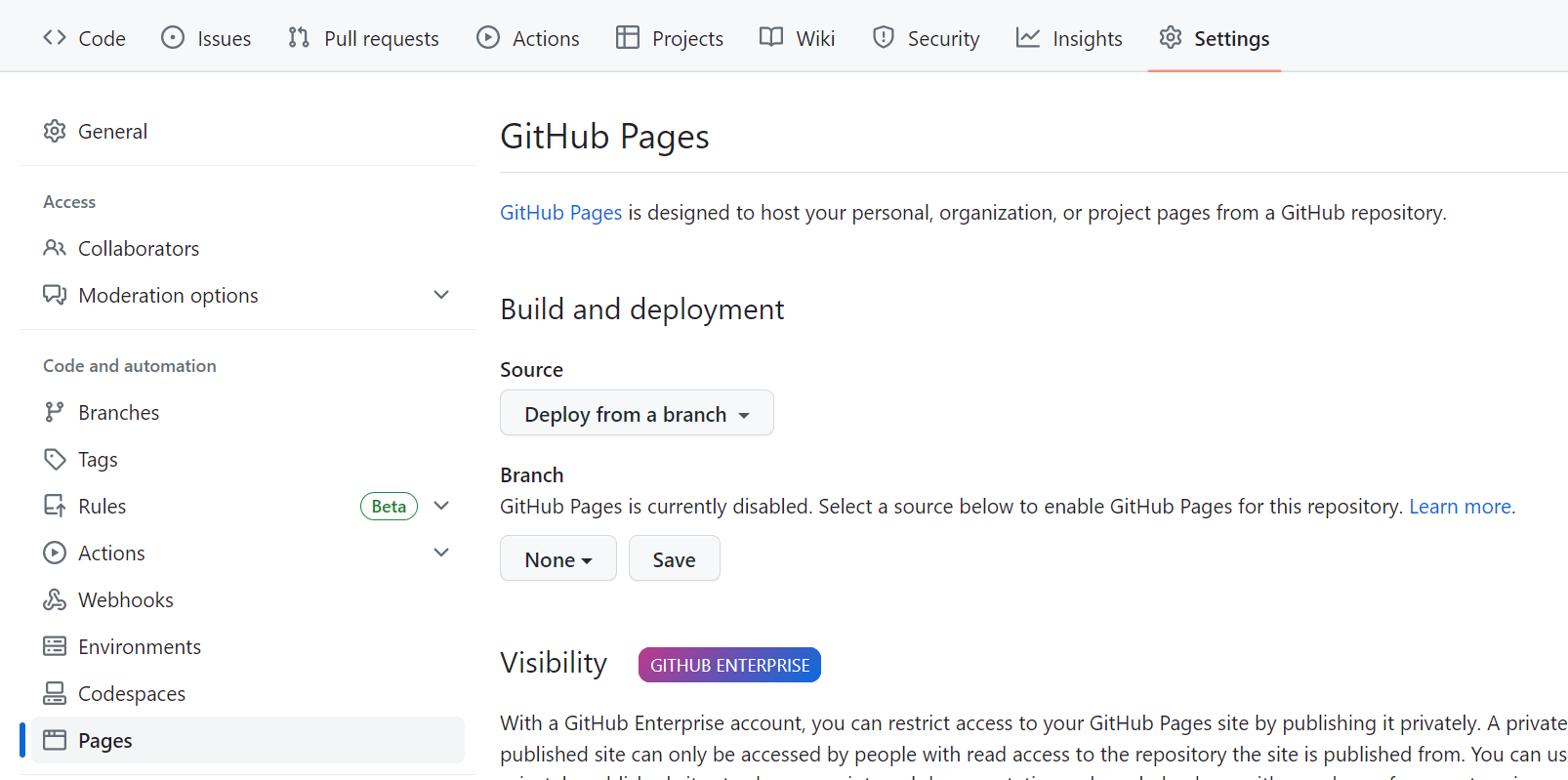Open the Insights tab

click(x=1069, y=38)
